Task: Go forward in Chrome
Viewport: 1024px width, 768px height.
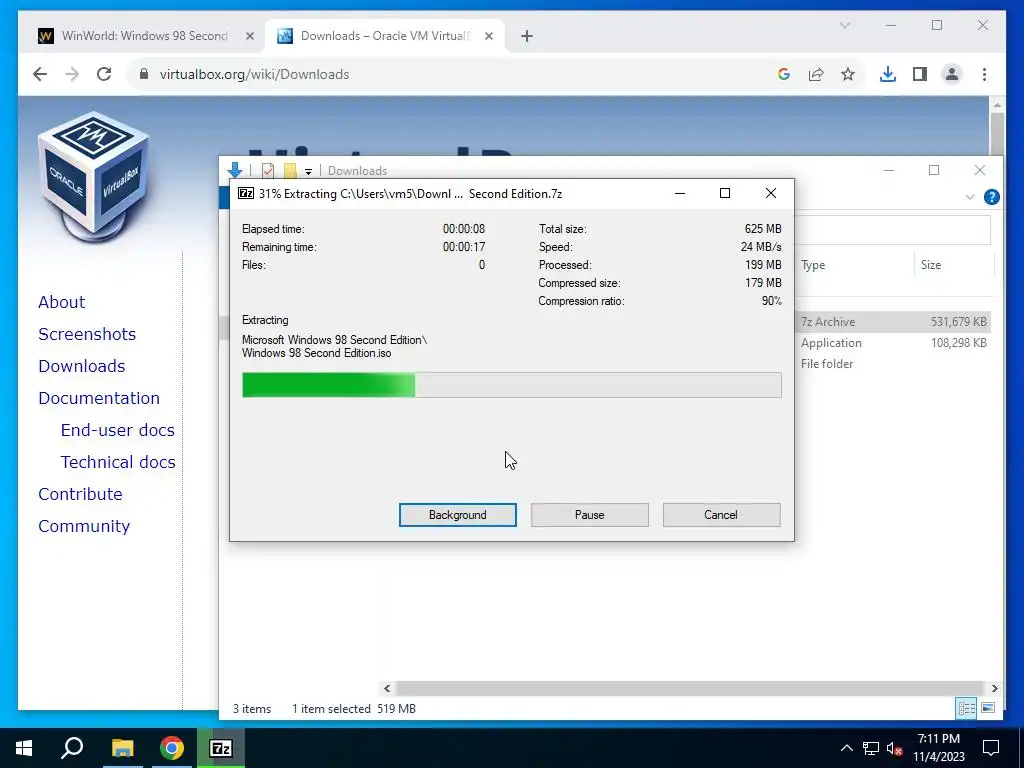Action: 72,74
